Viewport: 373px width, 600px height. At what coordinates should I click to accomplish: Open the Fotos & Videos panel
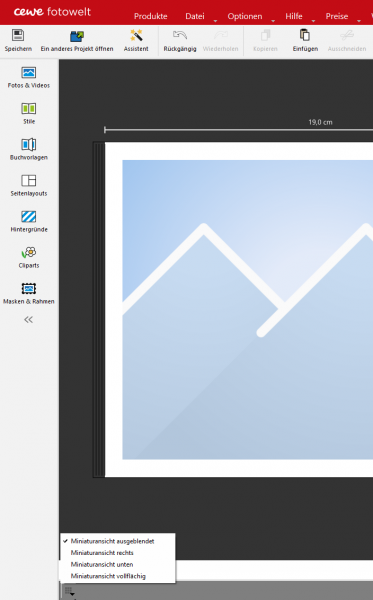pyautogui.click(x=29, y=77)
